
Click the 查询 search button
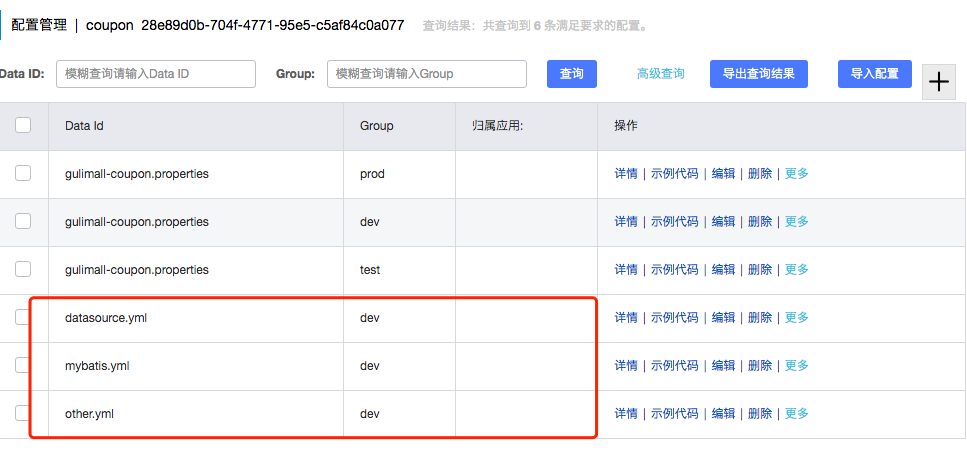click(x=571, y=74)
